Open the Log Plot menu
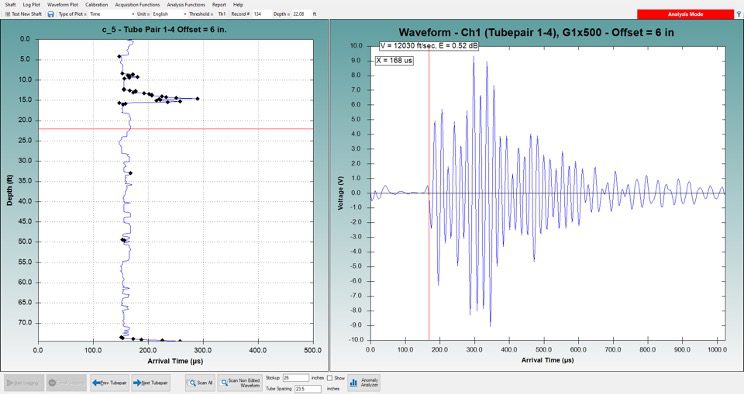This screenshot has height=394, width=744. [31, 4]
